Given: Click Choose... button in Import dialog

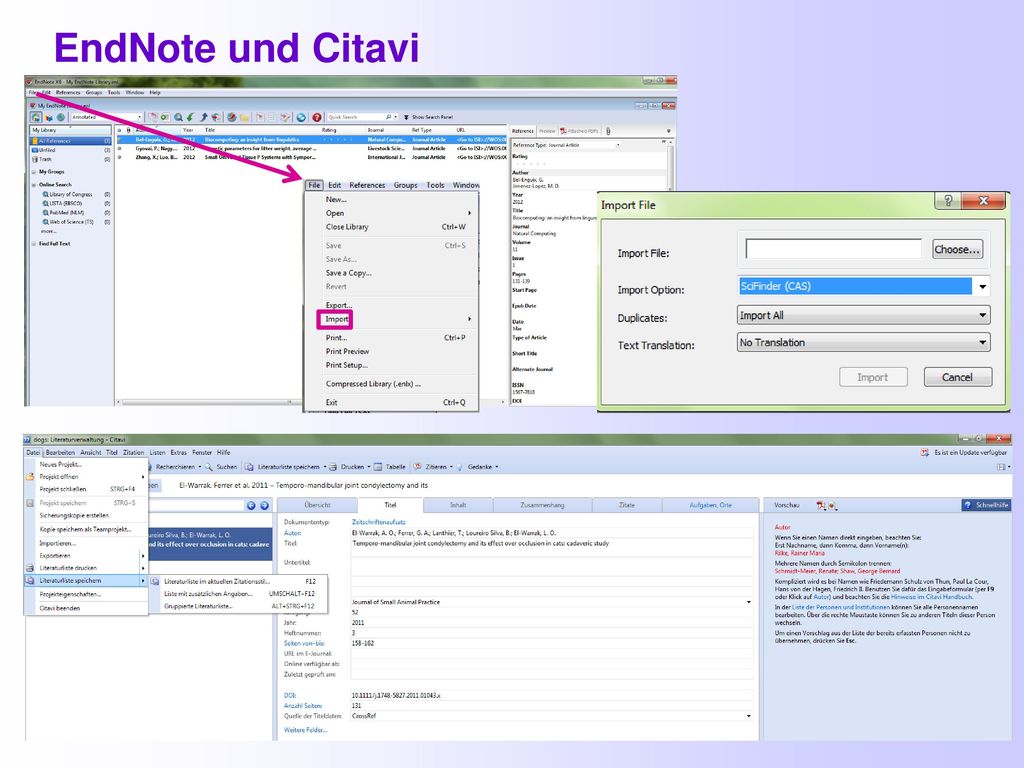Looking at the screenshot, I should (957, 249).
